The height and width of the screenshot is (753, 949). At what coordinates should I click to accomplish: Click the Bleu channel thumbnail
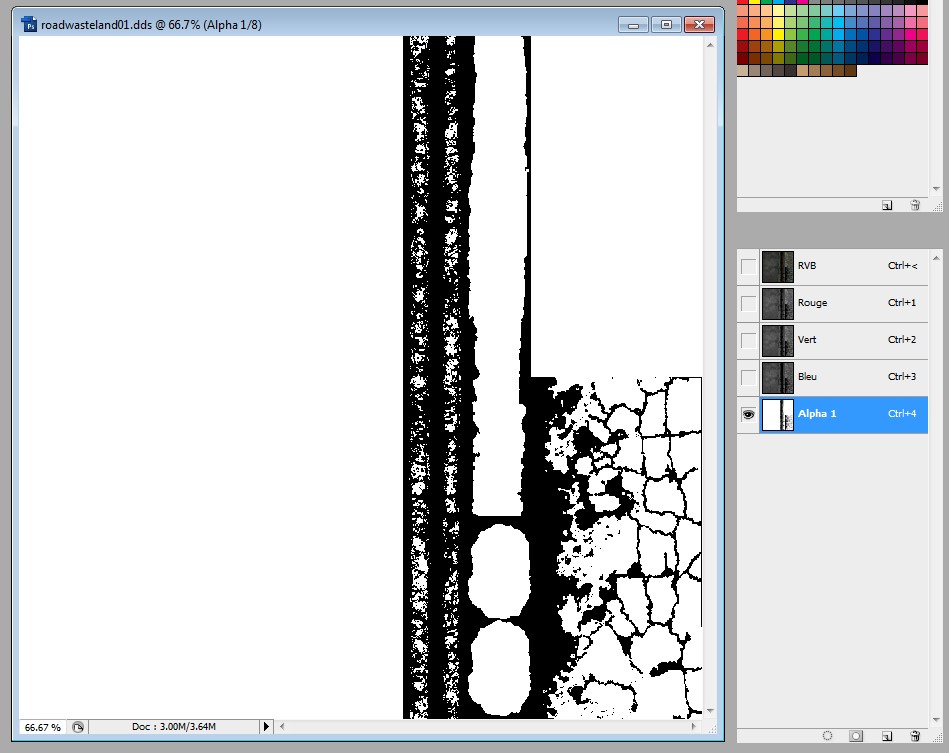tap(778, 378)
